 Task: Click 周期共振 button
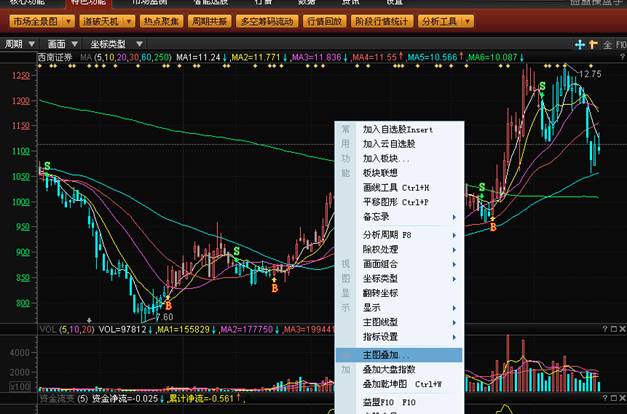[209, 22]
